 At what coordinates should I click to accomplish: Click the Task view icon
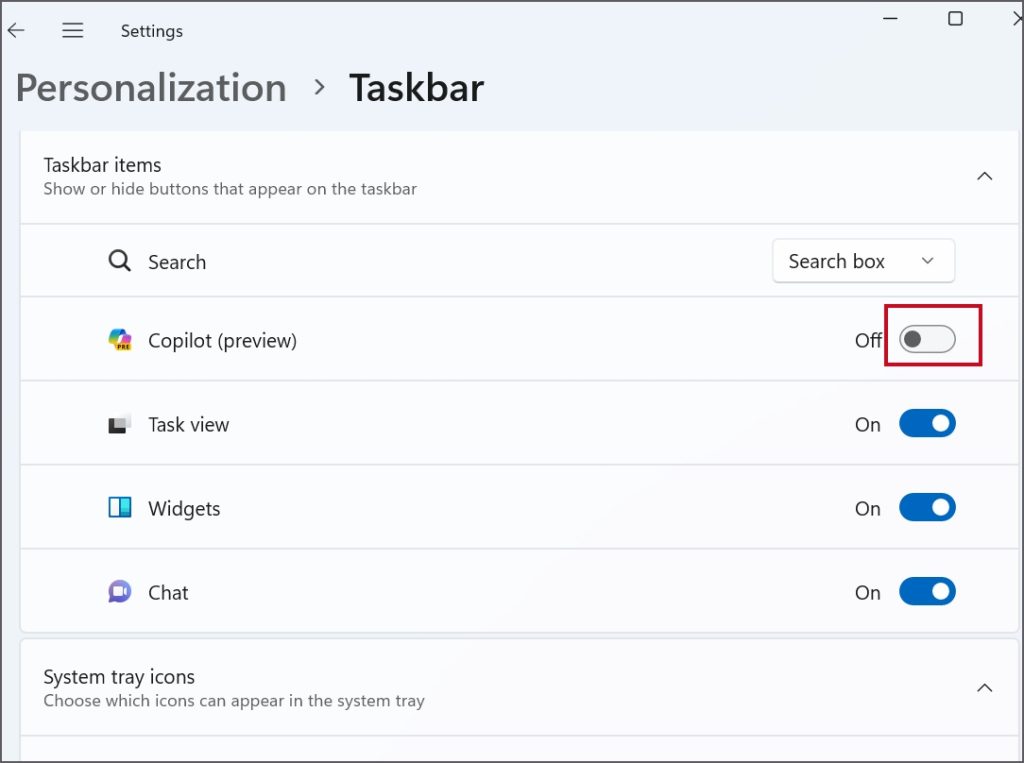120,425
